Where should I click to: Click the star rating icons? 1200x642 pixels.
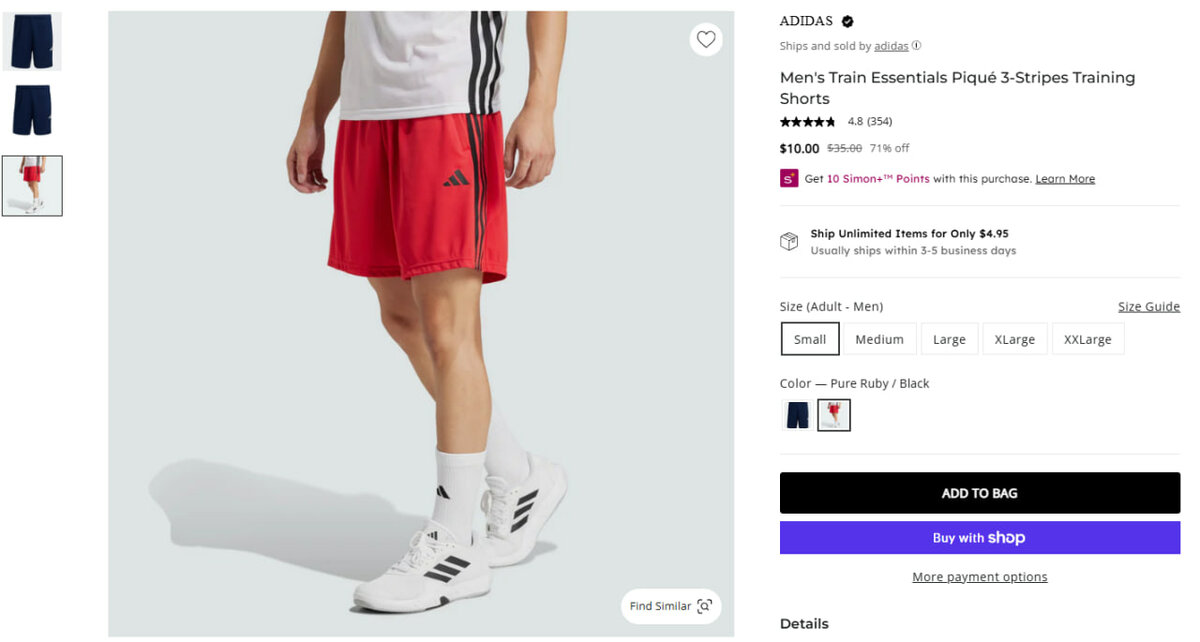808,122
